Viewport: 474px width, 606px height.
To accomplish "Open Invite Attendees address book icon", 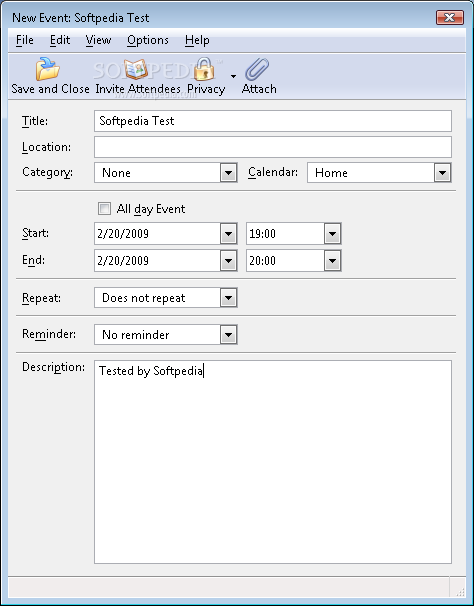I will pos(135,69).
